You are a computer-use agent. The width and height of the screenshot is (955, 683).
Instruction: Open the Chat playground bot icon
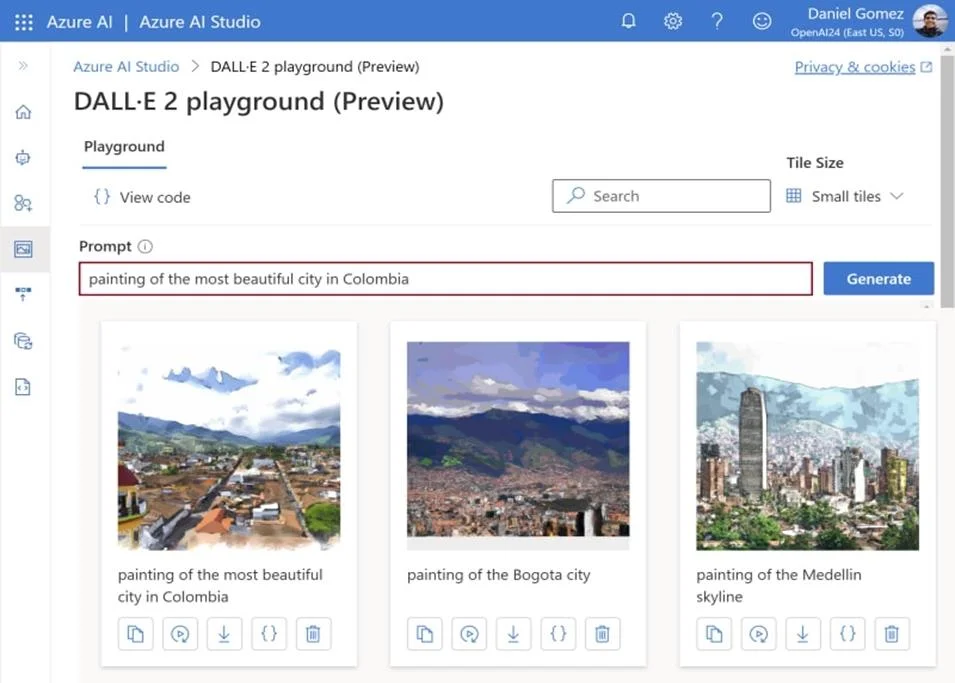point(23,158)
